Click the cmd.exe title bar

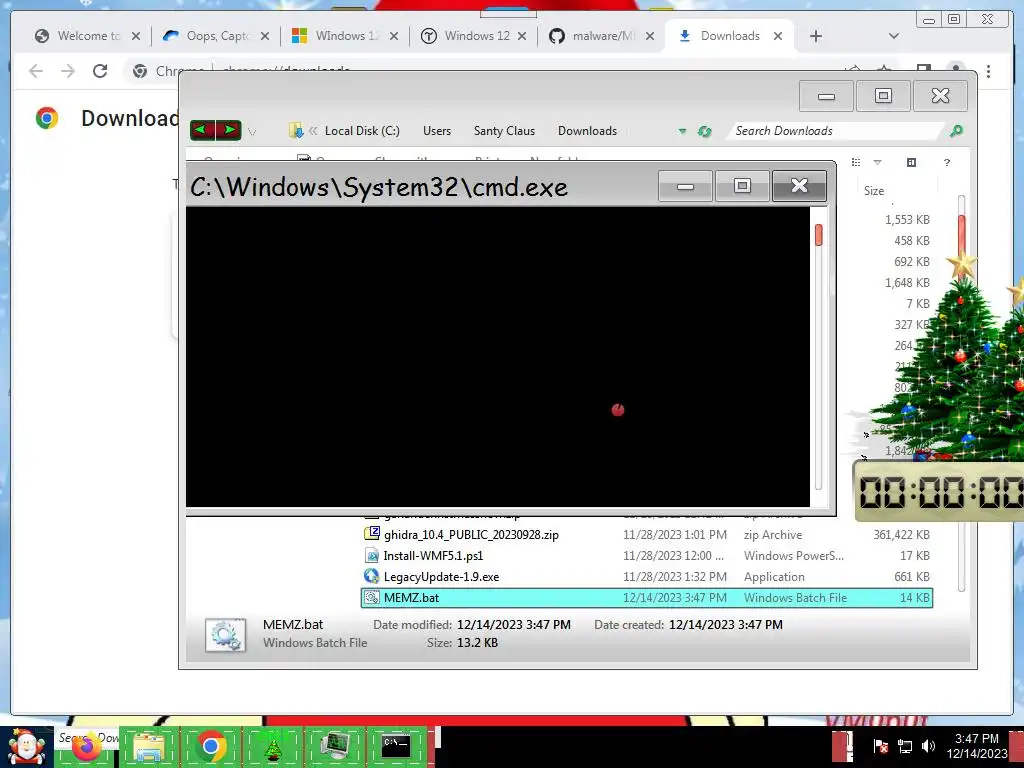click(418, 187)
